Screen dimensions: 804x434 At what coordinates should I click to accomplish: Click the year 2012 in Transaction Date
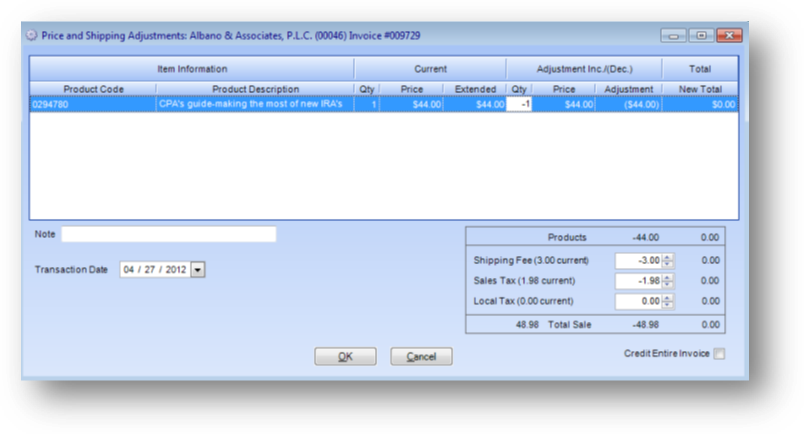[x=176, y=270]
